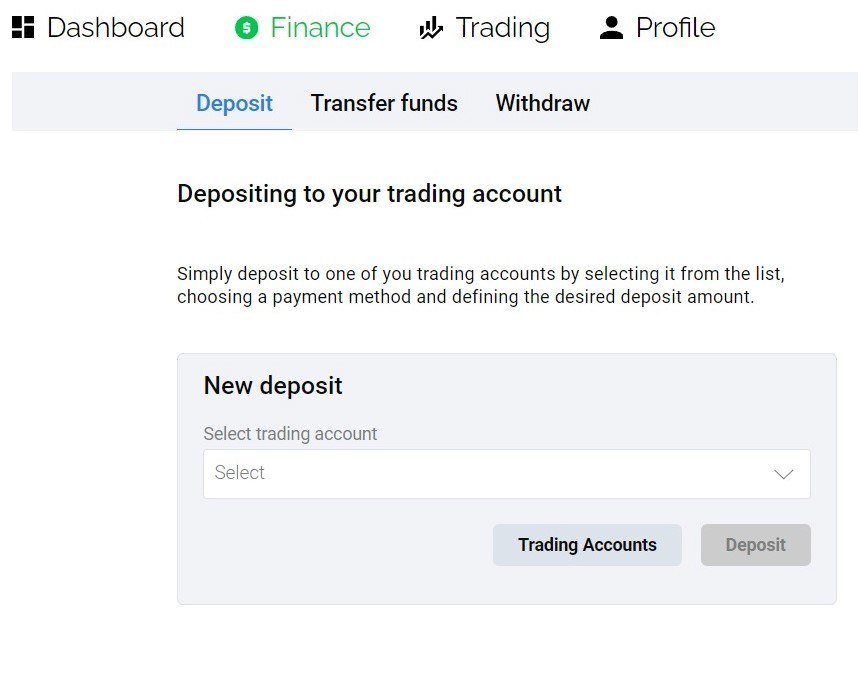This screenshot has height=679, width=858.
Task: Click the Dashboard grid icon
Action: [23, 28]
